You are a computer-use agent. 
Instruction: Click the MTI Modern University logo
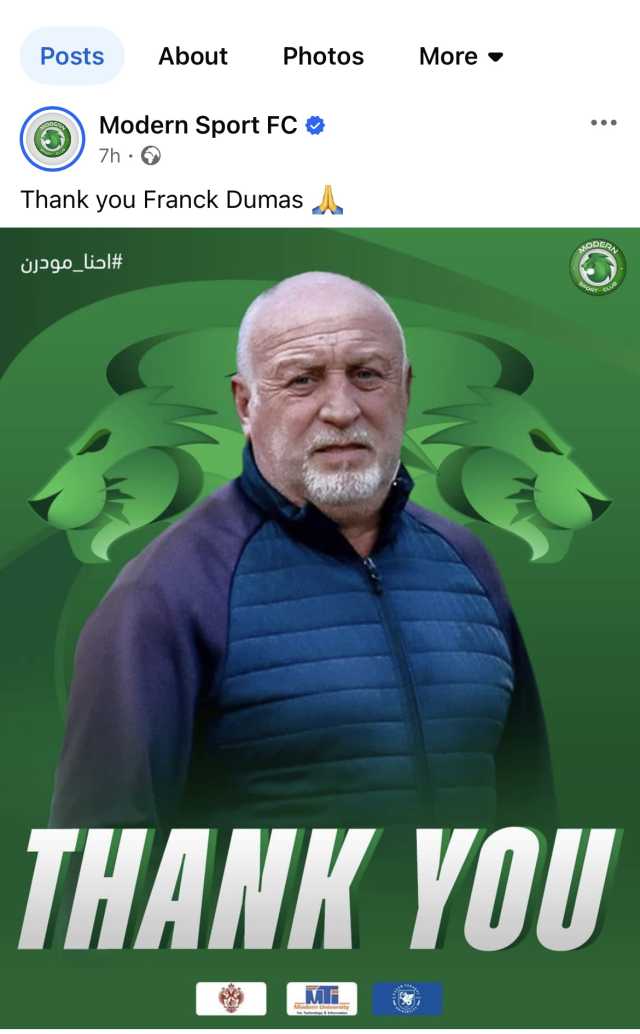pos(322,998)
